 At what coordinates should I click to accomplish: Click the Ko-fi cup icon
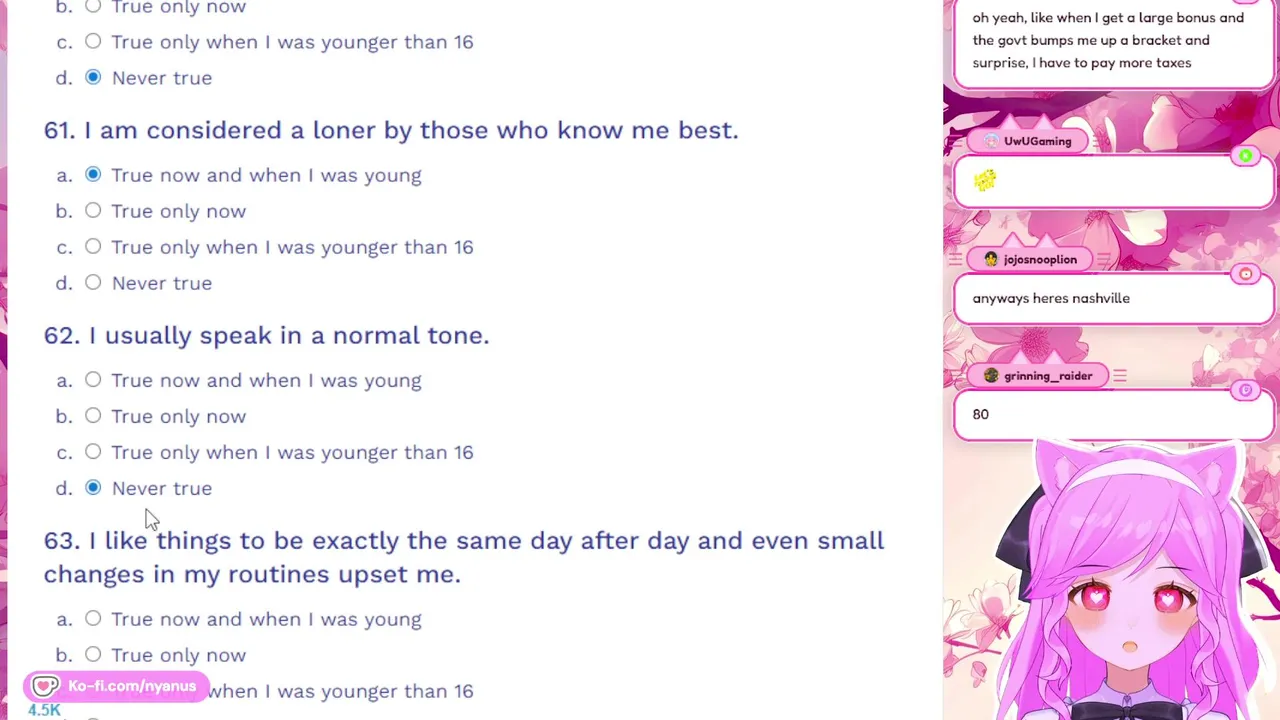pyautogui.click(x=45, y=686)
